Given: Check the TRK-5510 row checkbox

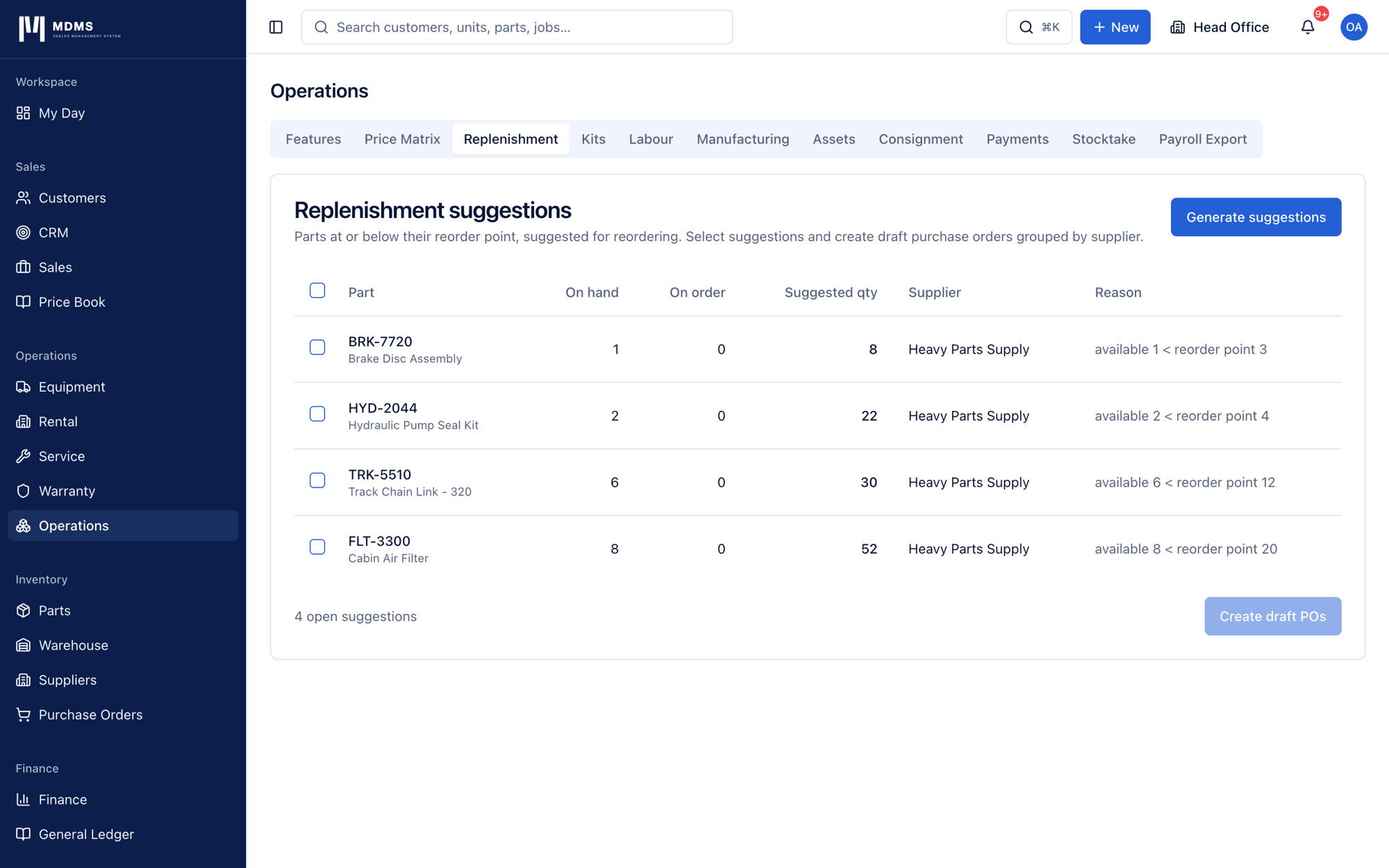Looking at the screenshot, I should click(317, 481).
